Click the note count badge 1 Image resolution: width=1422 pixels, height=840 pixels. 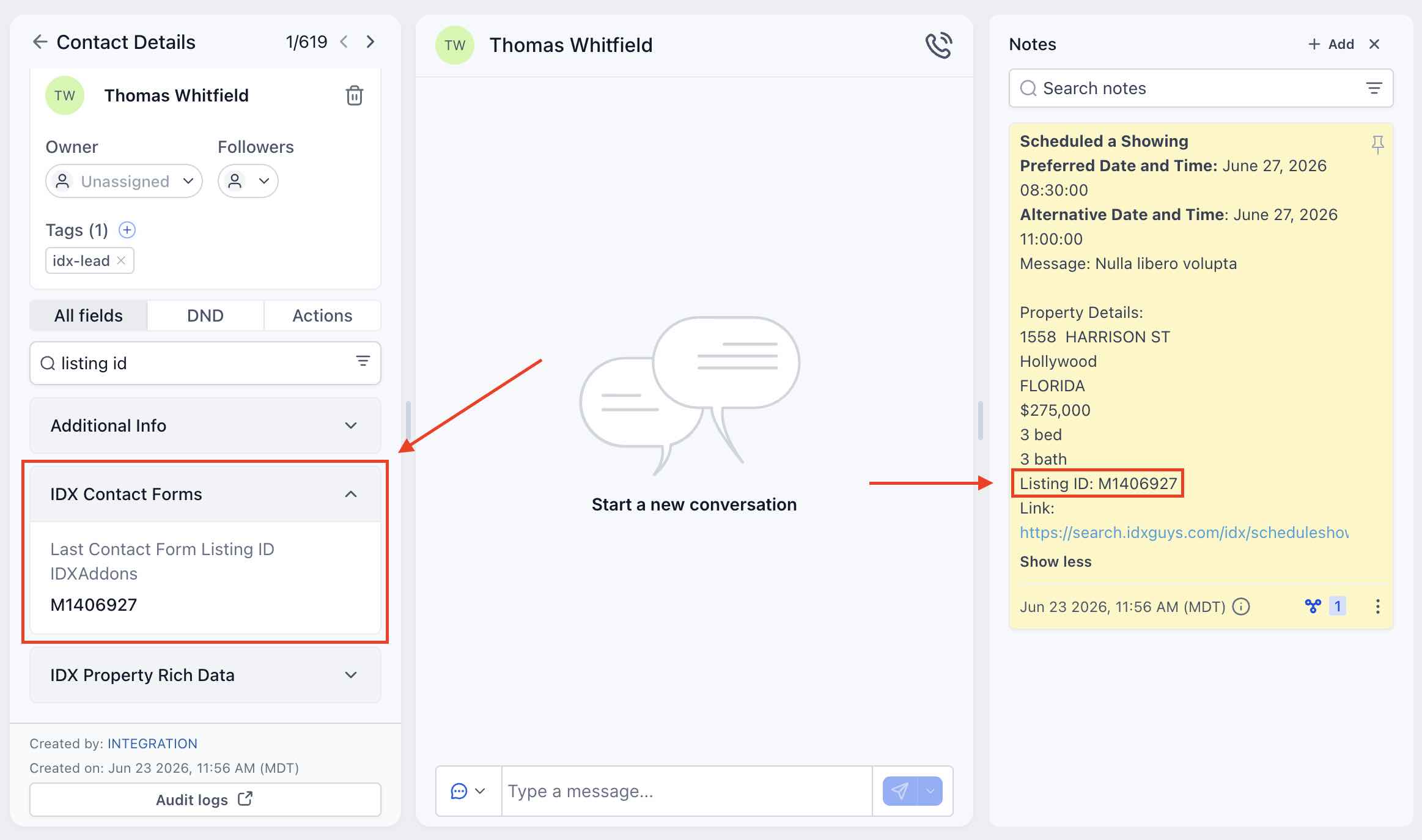[1338, 606]
